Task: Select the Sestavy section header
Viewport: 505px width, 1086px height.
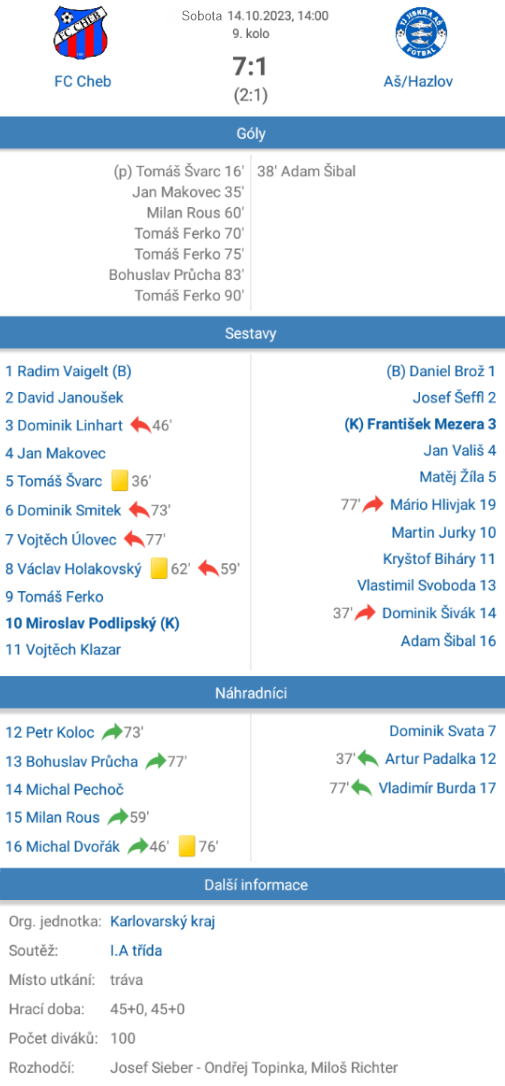Action: pos(252,333)
